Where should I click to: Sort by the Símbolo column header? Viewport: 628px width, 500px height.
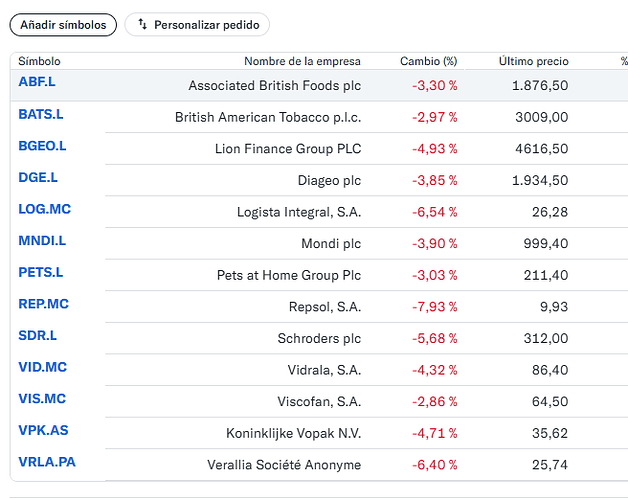39,61
